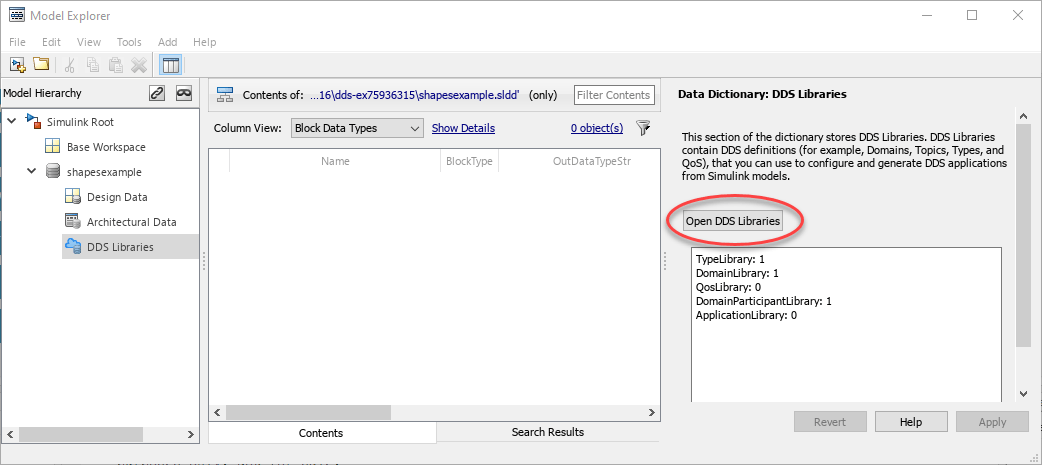This screenshot has height=465, width=1042.
Task: Select DDS Libraries tree item
Action: click(x=130, y=246)
